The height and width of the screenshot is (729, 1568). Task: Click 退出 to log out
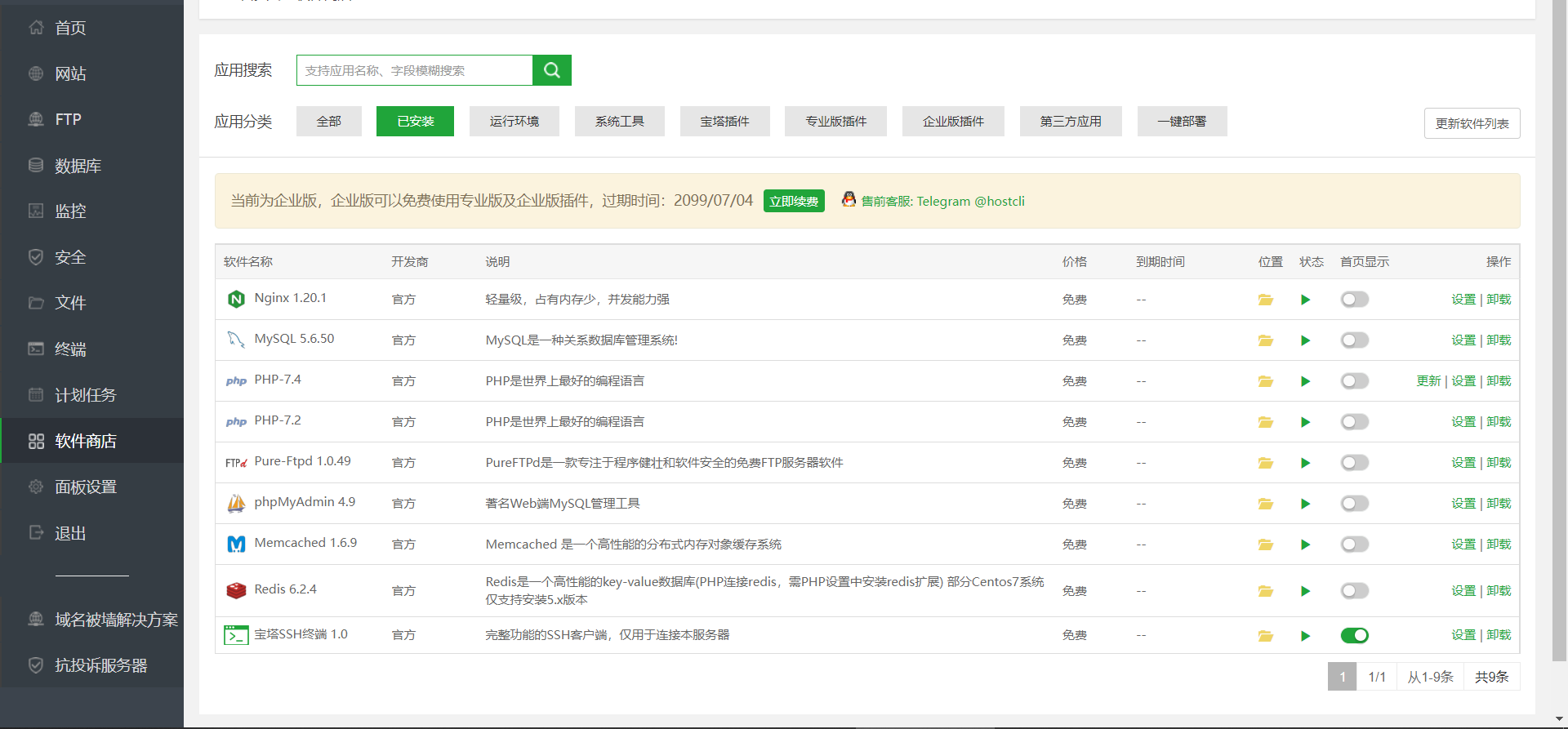tap(91, 533)
